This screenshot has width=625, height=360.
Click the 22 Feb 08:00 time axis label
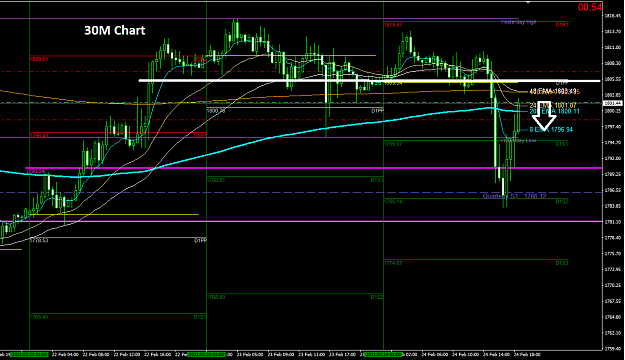coord(96,354)
